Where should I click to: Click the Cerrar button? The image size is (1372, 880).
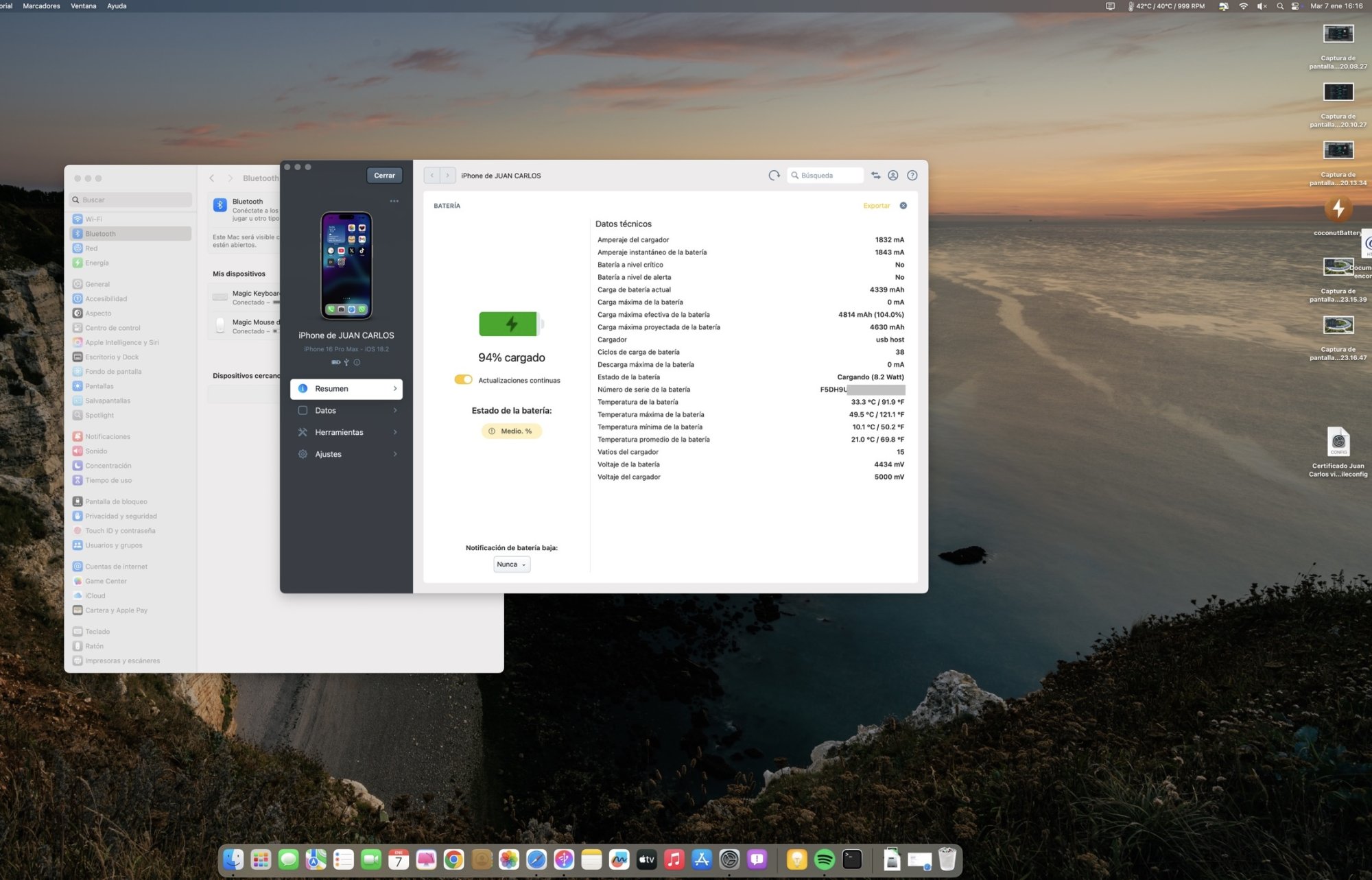385,176
